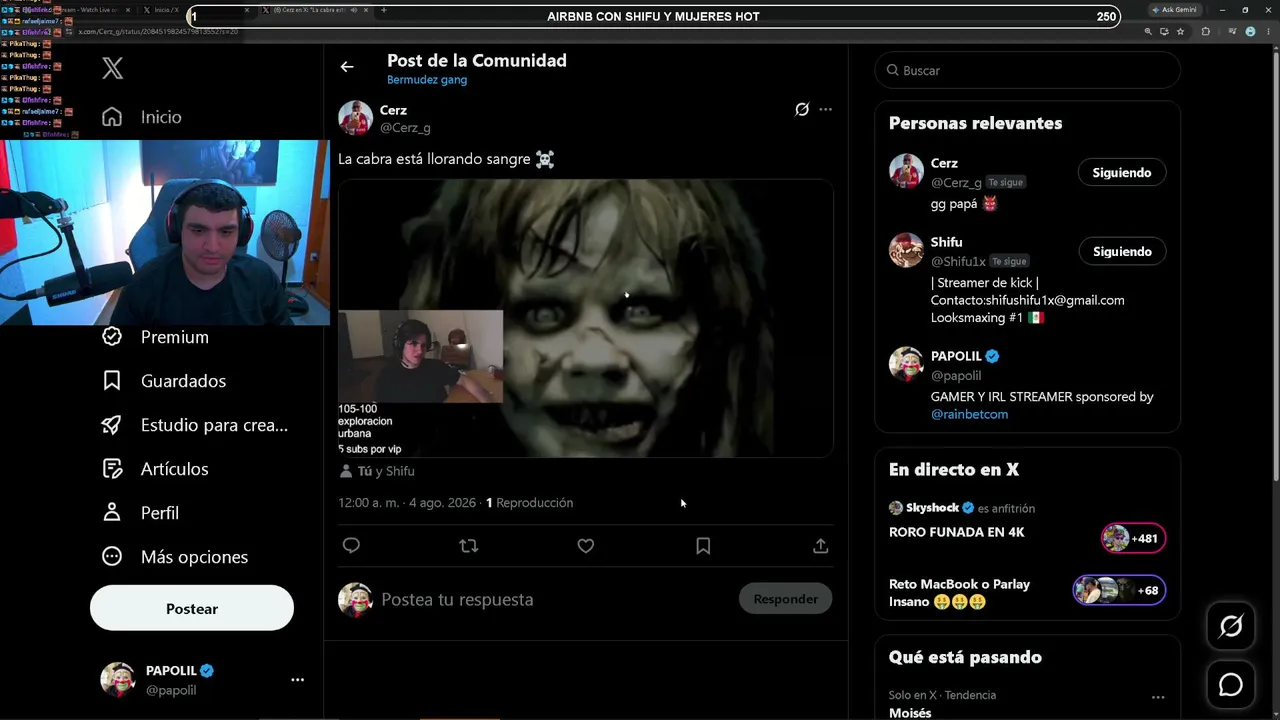This screenshot has width=1280, height=720.
Task: Click the x.com address bar URL
Action: [158, 32]
